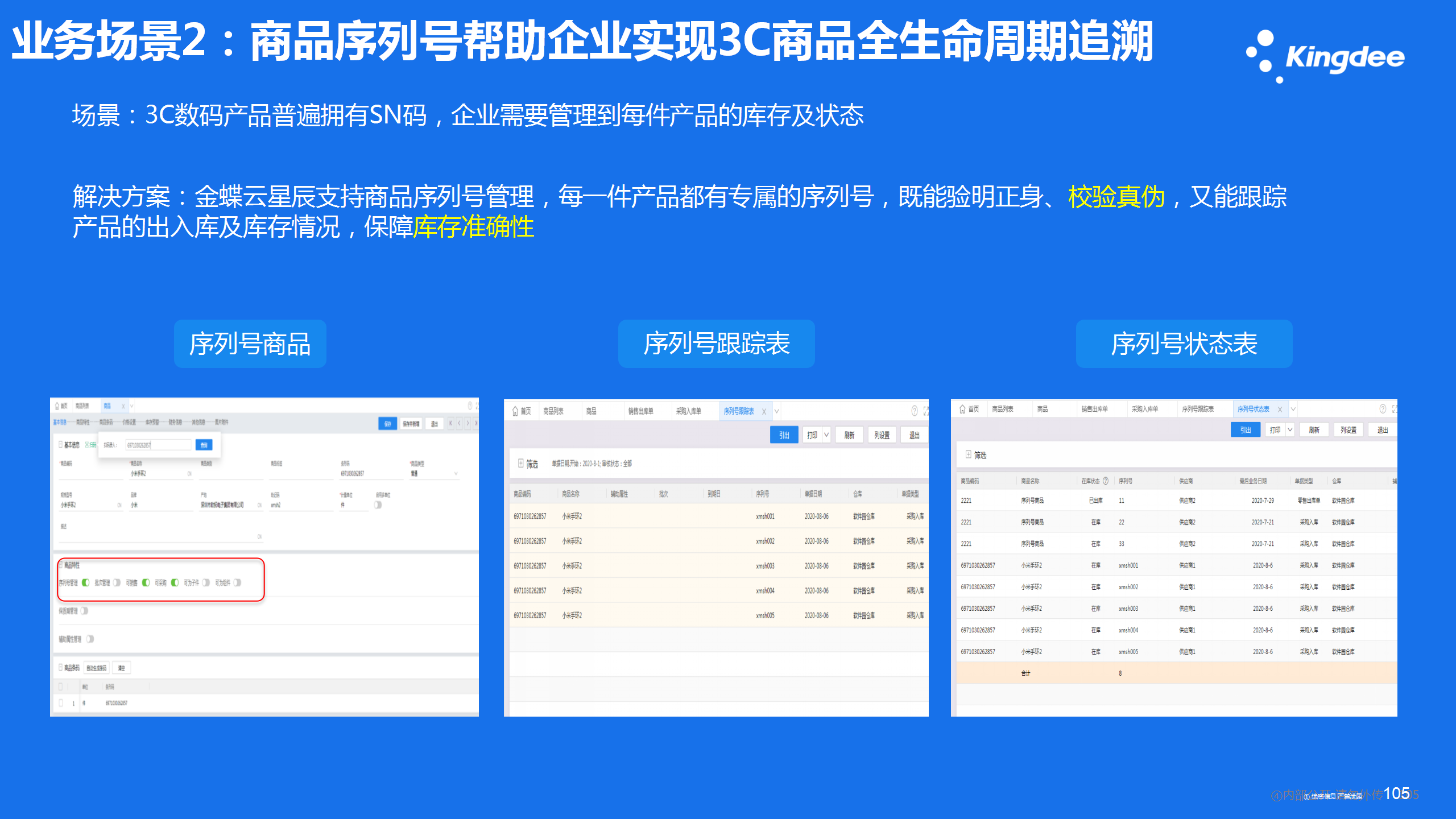Open 商品类型 dropdown in product form

[x=456, y=474]
